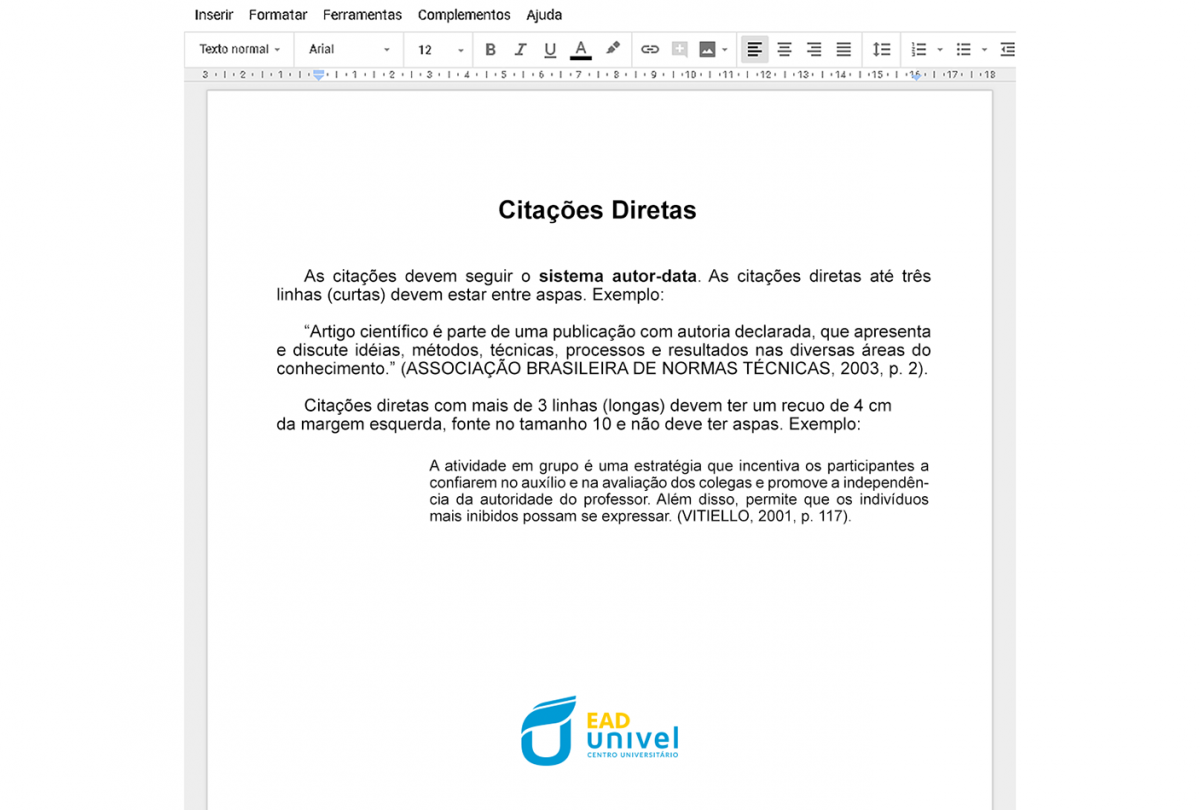This screenshot has width=1200, height=810.
Task: Open the font size 12 dropdown
Action: click(x=440, y=50)
